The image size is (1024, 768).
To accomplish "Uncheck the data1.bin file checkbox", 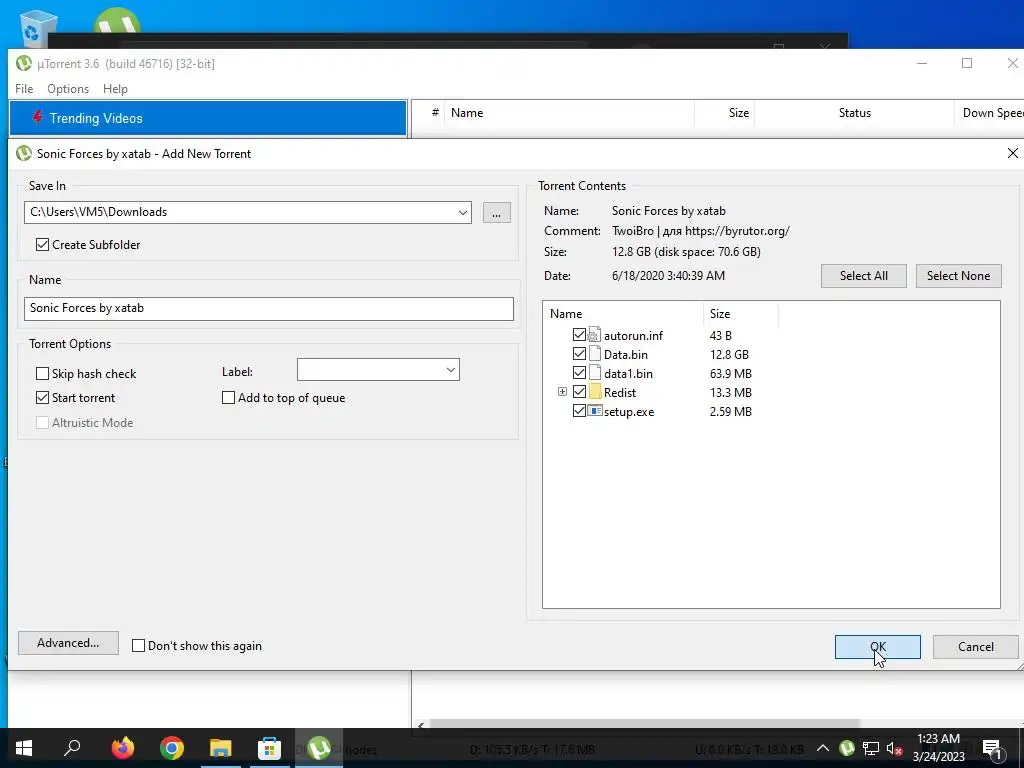I will click(x=579, y=373).
